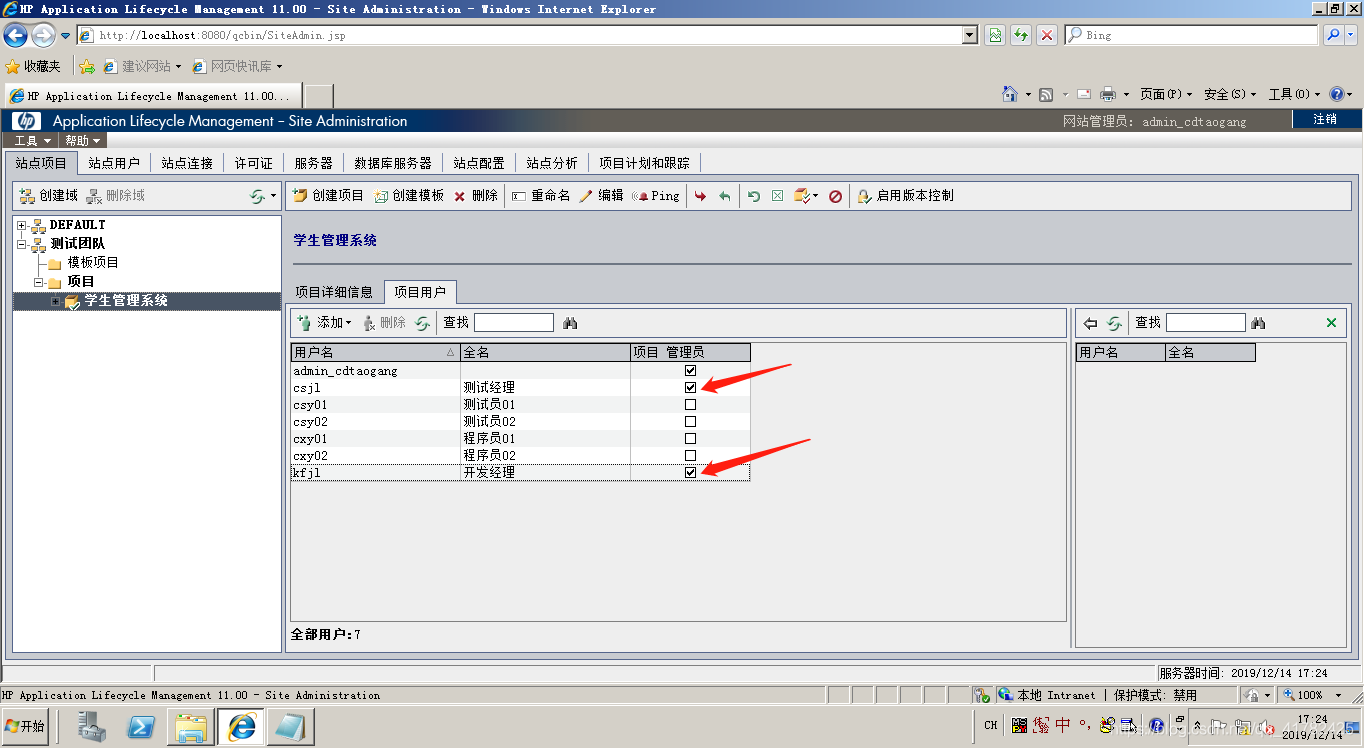This screenshot has width=1364, height=748.
Task: Click the red X Delete (删除) project icon
Action: [460, 196]
